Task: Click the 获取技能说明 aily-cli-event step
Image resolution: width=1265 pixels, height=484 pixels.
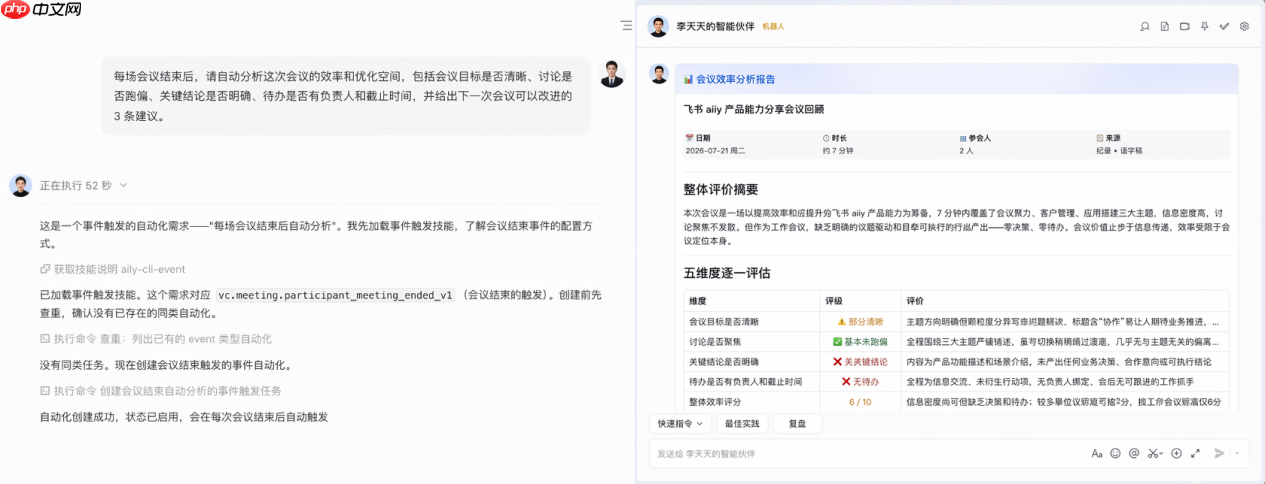Action: 112,269
